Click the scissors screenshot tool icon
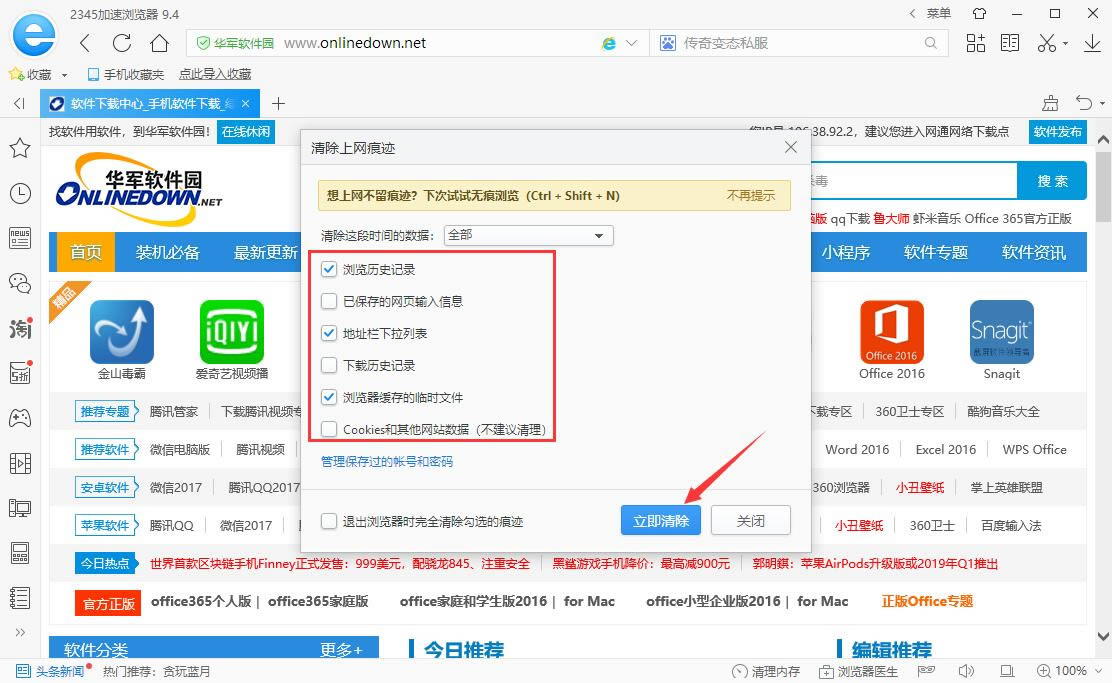 pyautogui.click(x=1047, y=43)
